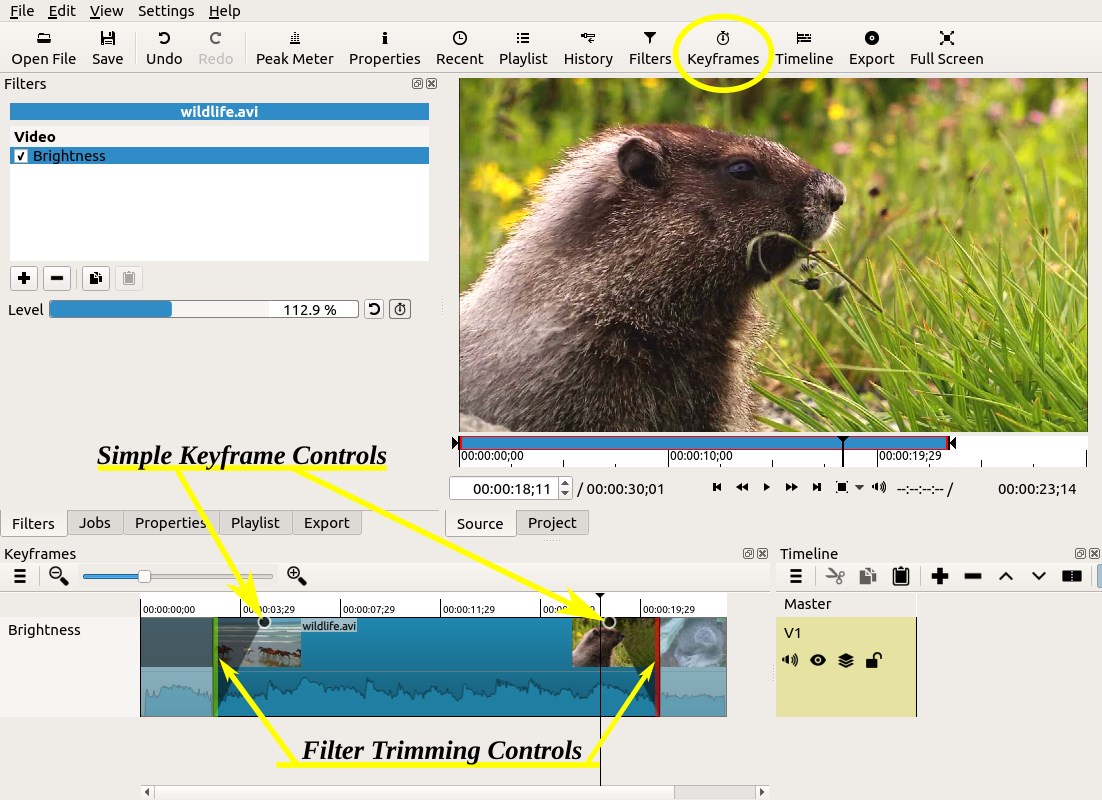Select the Cut (scissors) tool in Timeline toolbar
Image resolution: width=1102 pixels, height=800 pixels.
pyautogui.click(x=836, y=575)
